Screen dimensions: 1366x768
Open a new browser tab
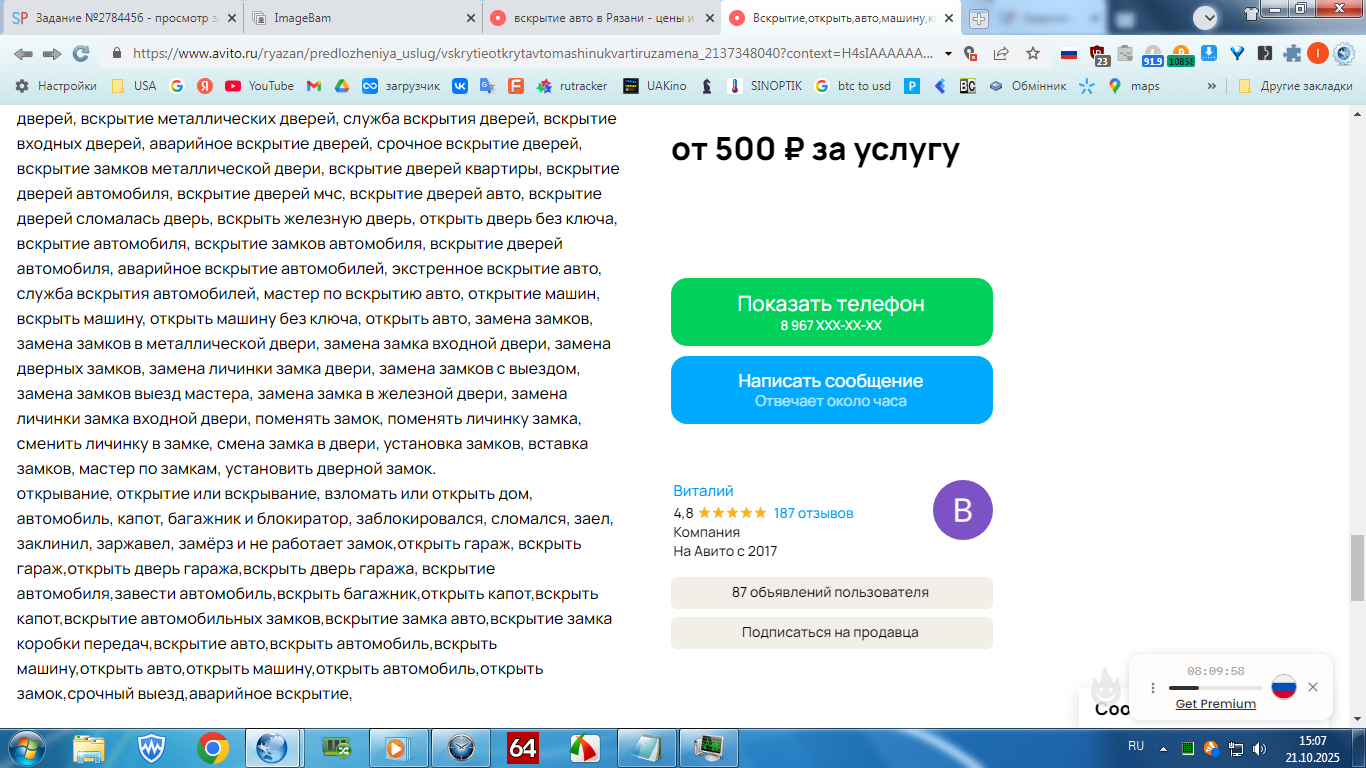[x=979, y=18]
